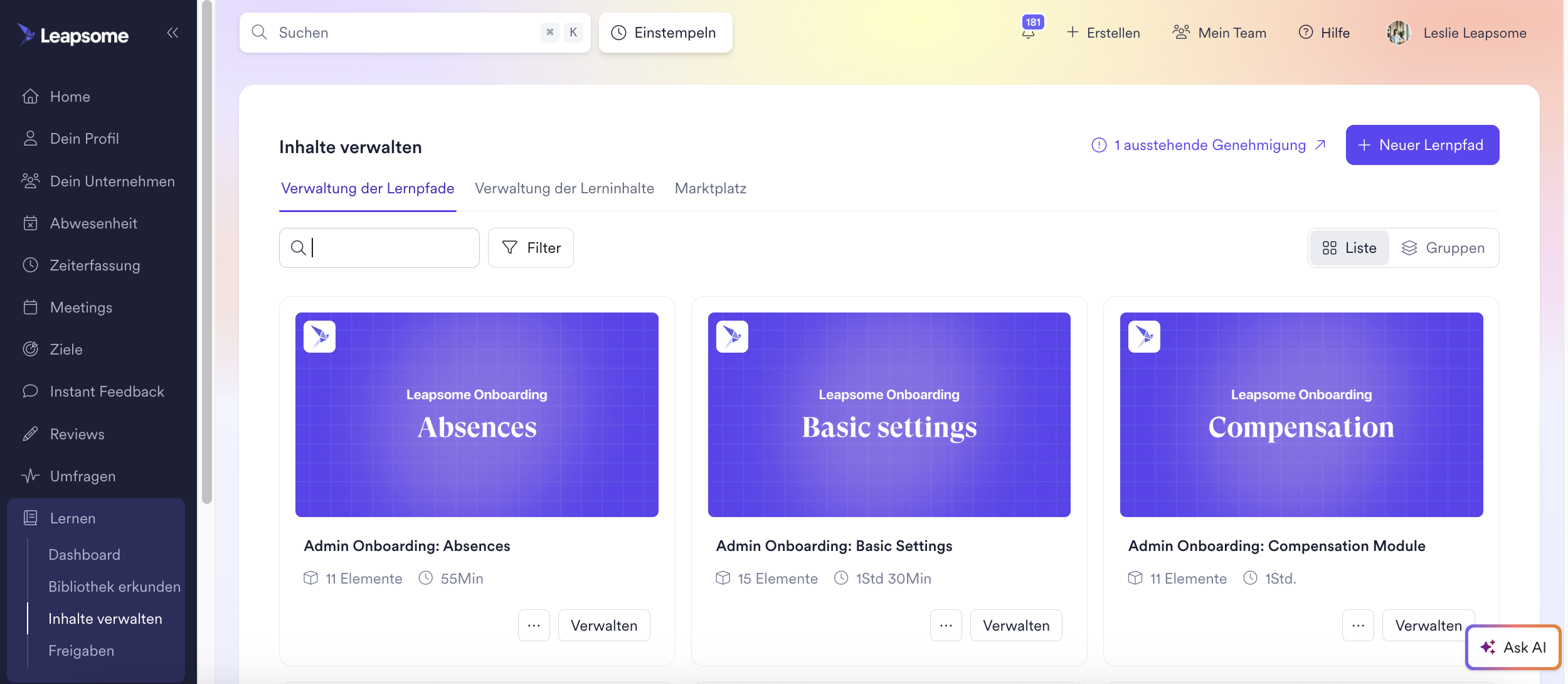Click the title Admin Onboarding: Compensation Module

[1277, 546]
